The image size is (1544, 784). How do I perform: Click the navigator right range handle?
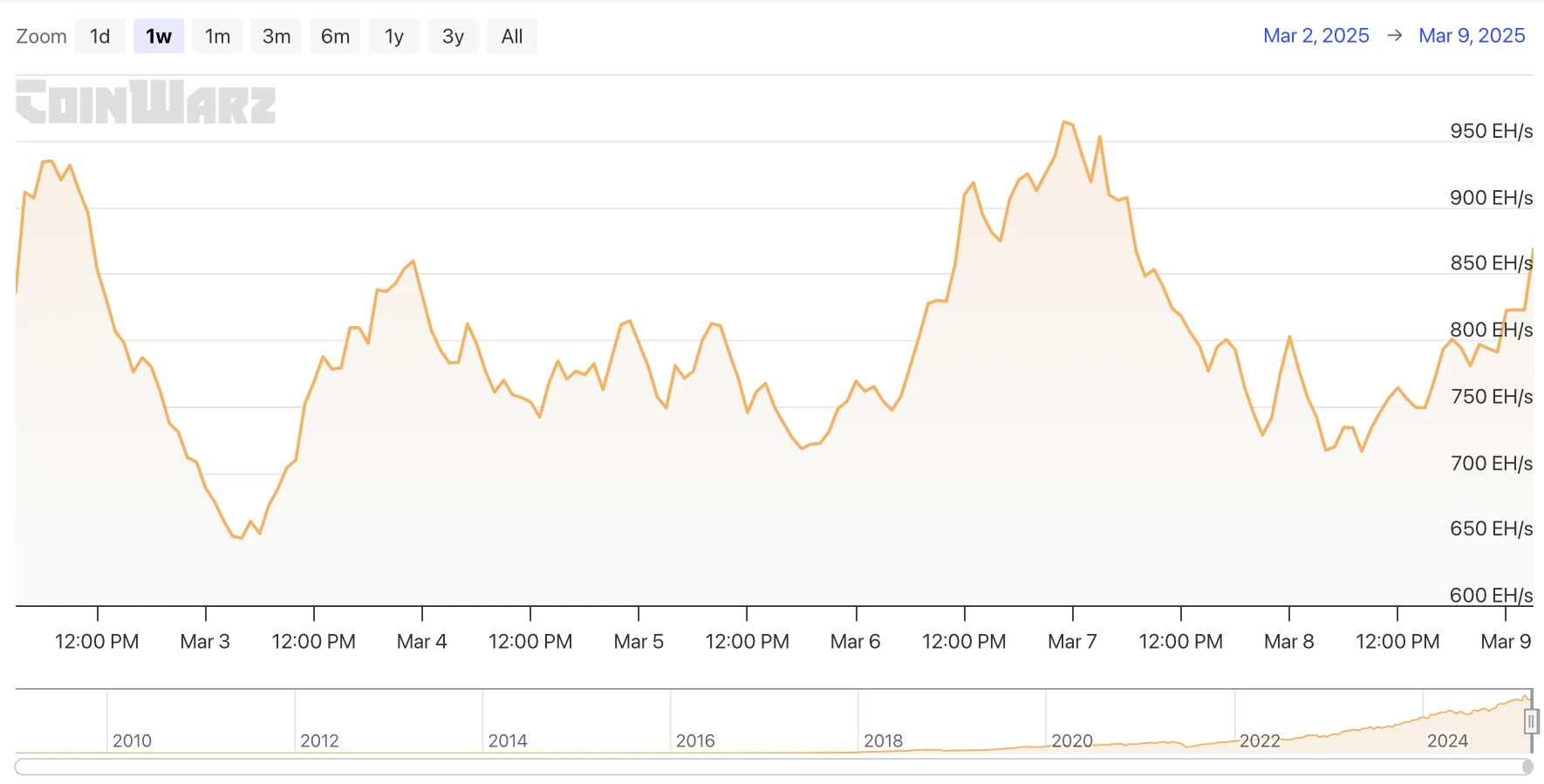click(x=1530, y=721)
